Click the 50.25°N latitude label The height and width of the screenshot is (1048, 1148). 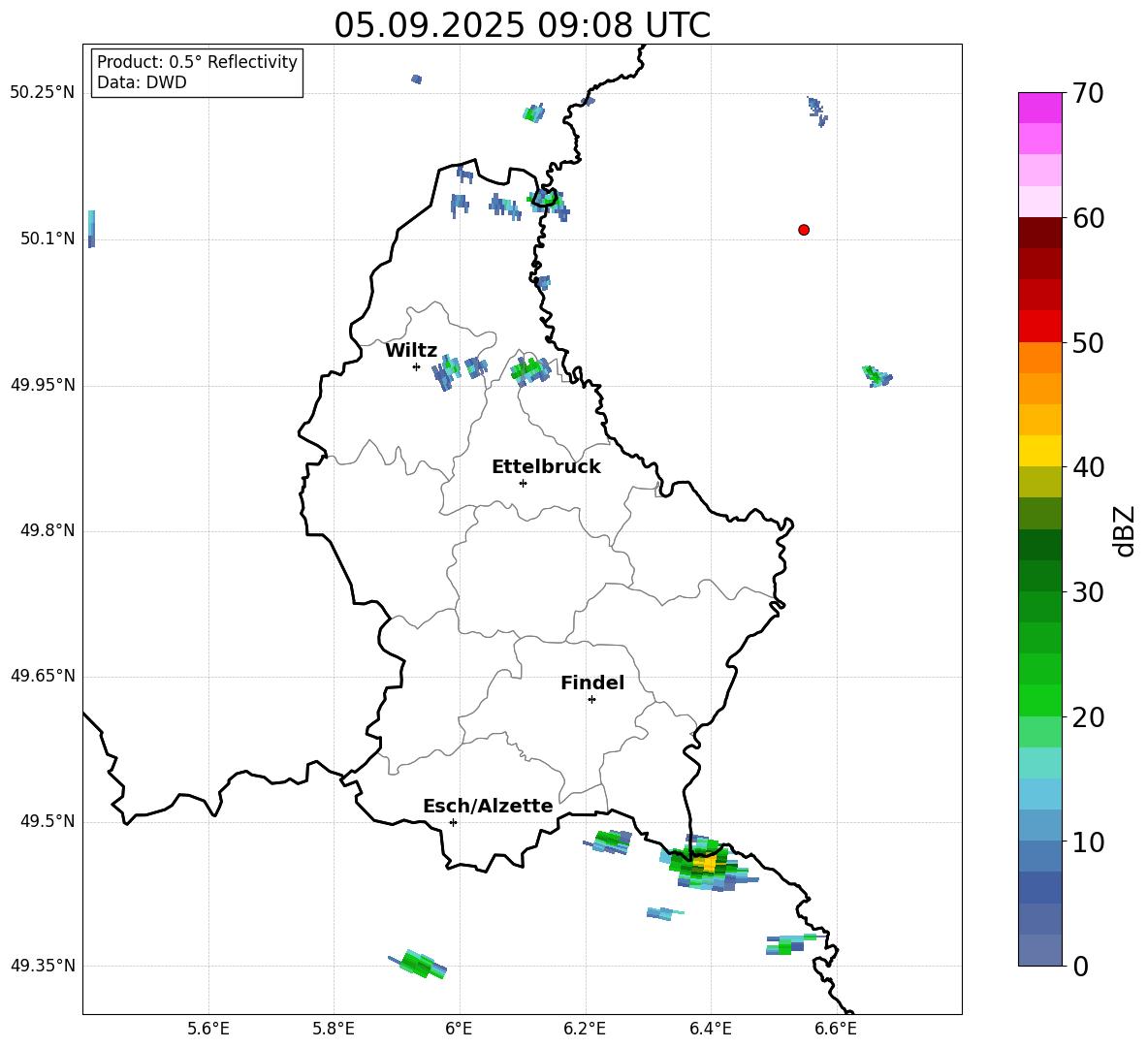pyautogui.click(x=43, y=93)
